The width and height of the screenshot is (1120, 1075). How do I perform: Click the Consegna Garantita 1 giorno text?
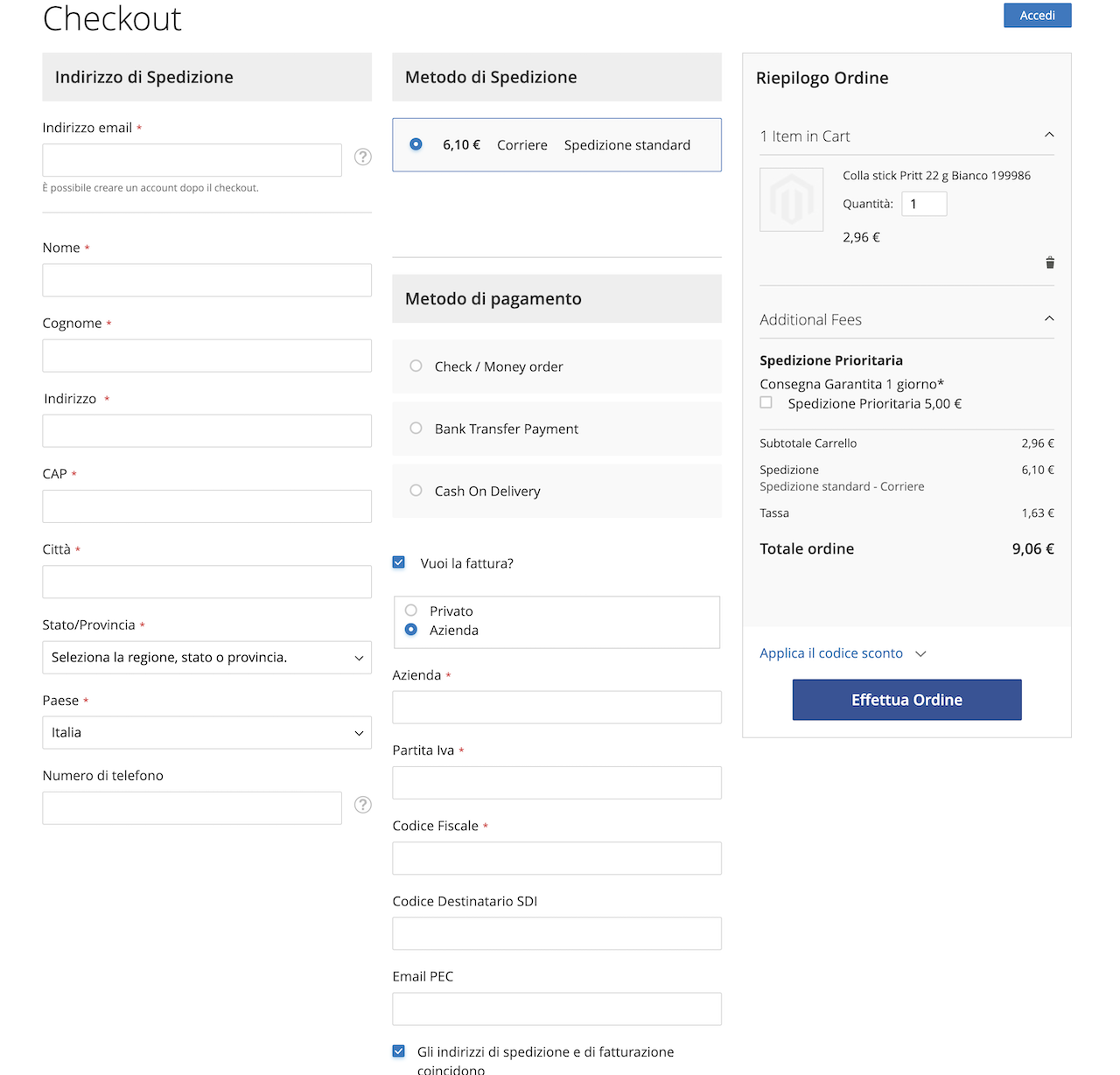coord(851,384)
